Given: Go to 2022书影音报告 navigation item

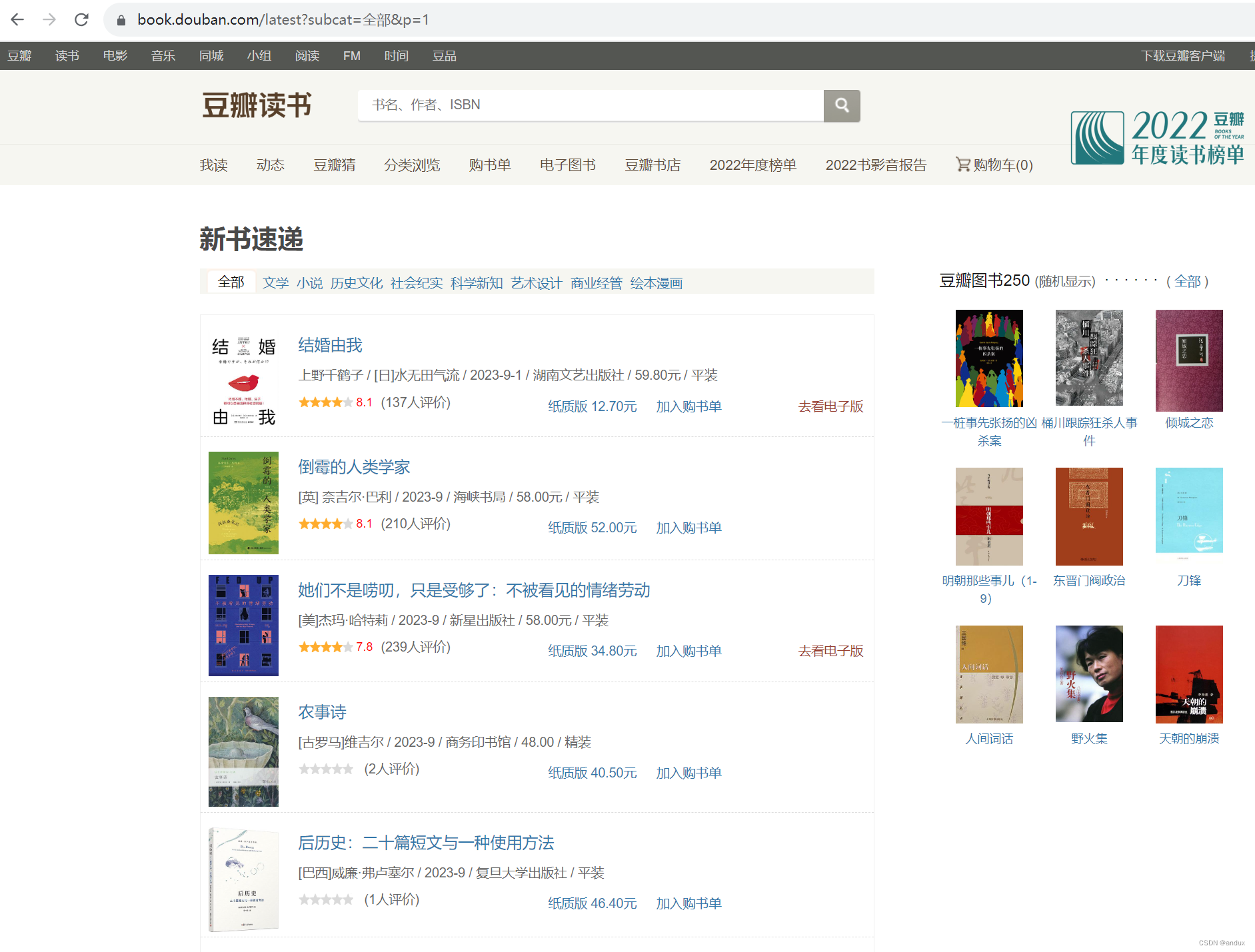Looking at the screenshot, I should tap(876, 165).
